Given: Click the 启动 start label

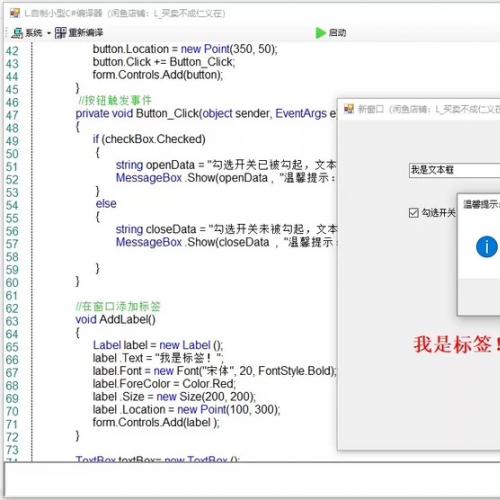Looking at the screenshot, I should coord(337,33).
